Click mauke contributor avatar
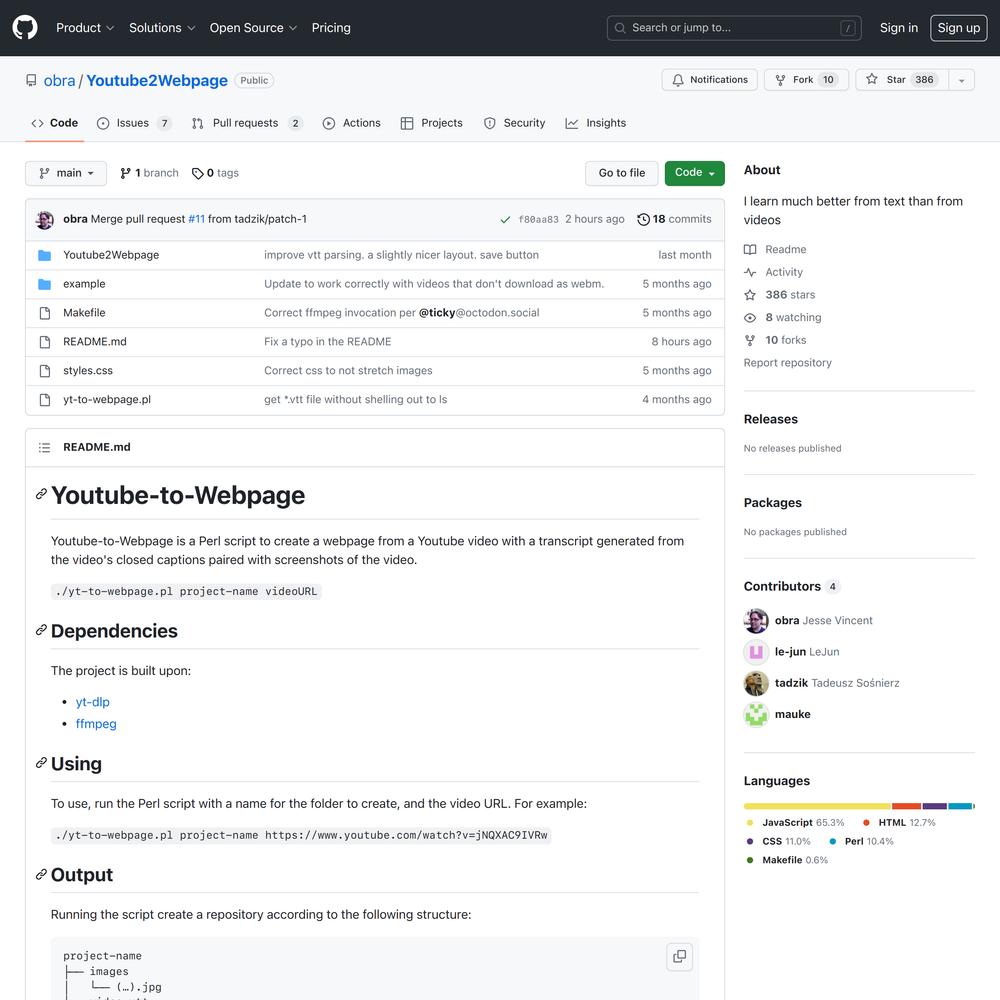The width and height of the screenshot is (1000, 1000). coord(756,714)
